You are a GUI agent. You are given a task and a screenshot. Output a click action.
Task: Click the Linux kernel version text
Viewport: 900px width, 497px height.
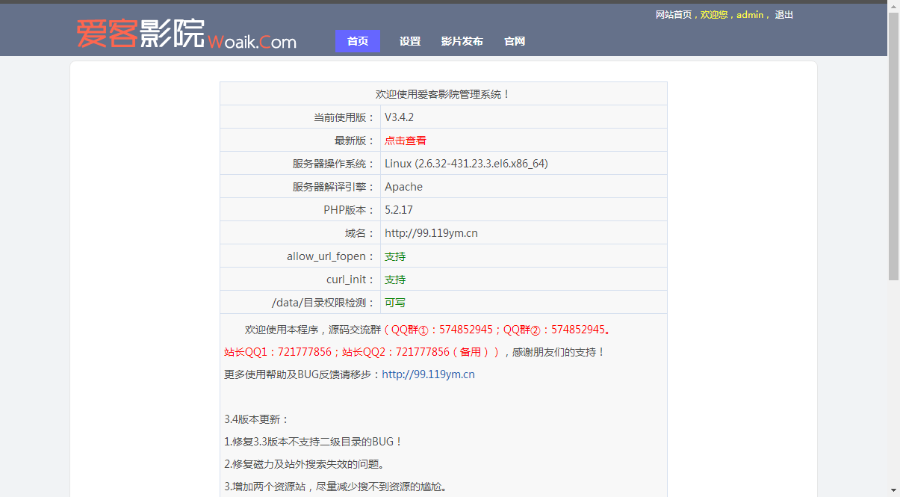(466, 164)
